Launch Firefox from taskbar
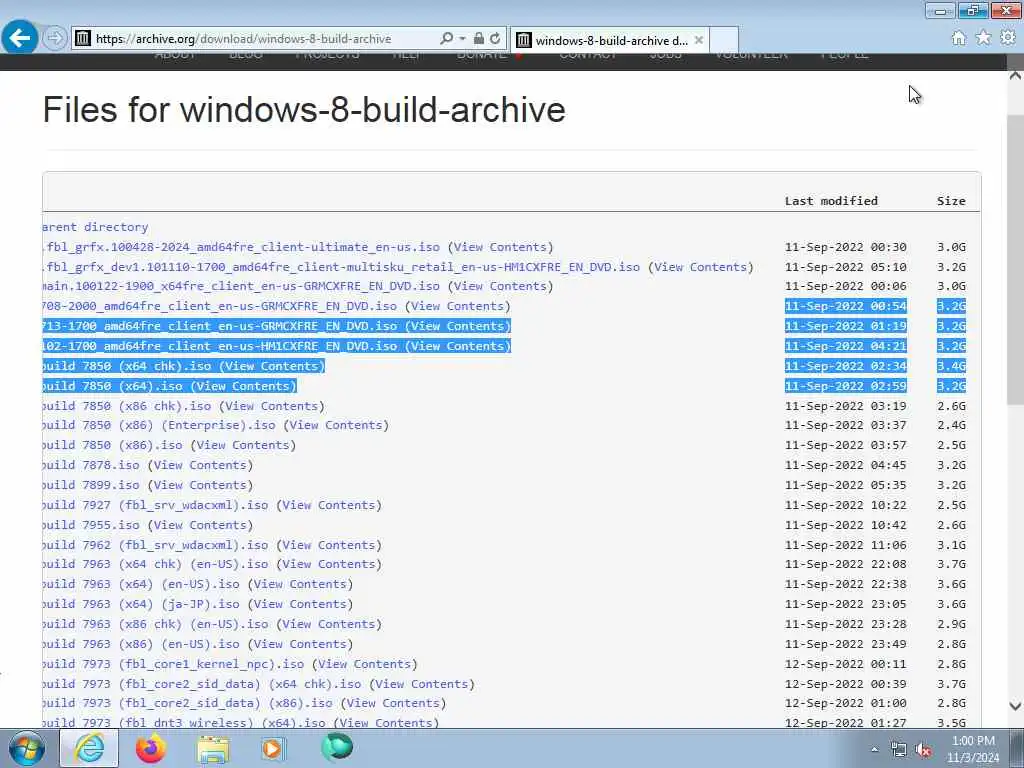 click(x=151, y=748)
